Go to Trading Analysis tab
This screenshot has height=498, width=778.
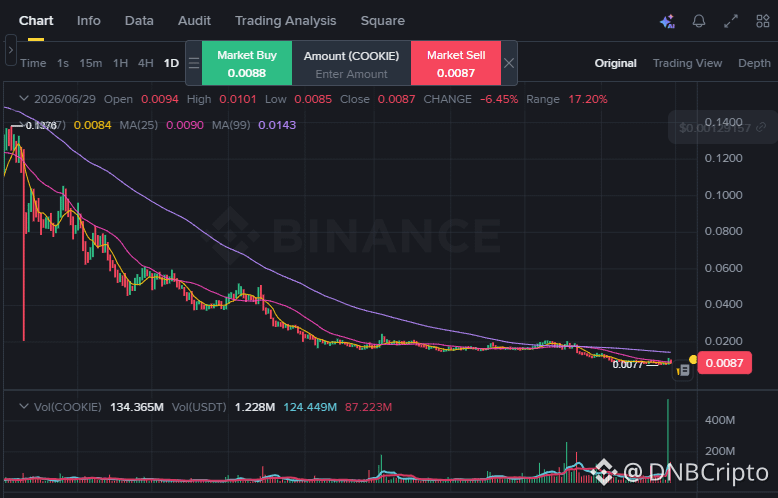click(x=285, y=21)
